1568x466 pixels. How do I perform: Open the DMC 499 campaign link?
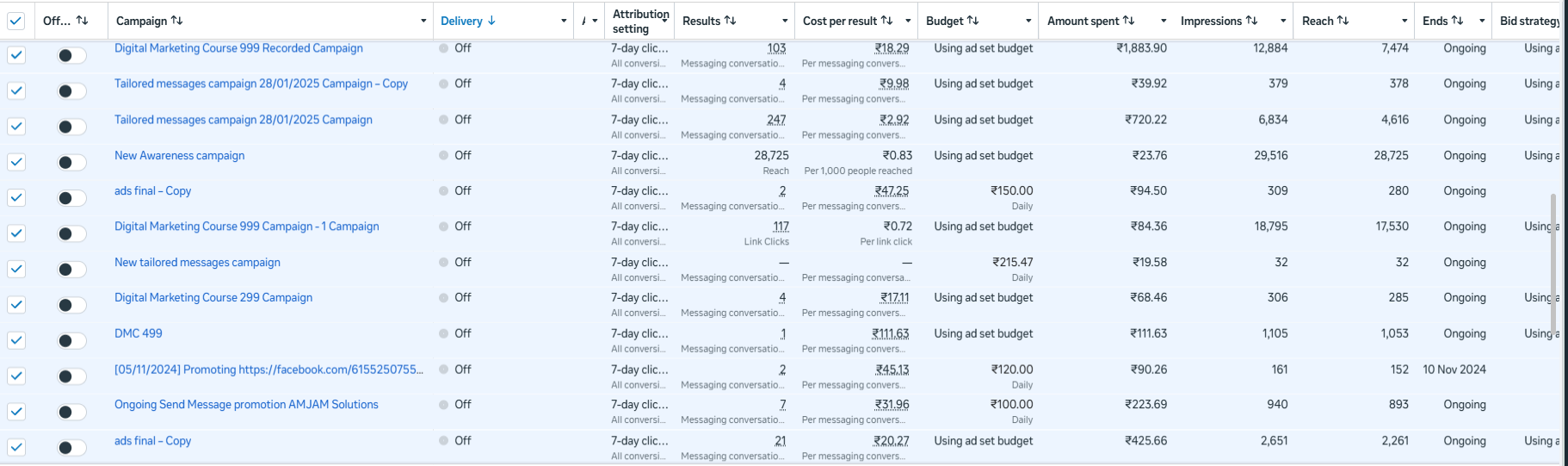[138, 333]
